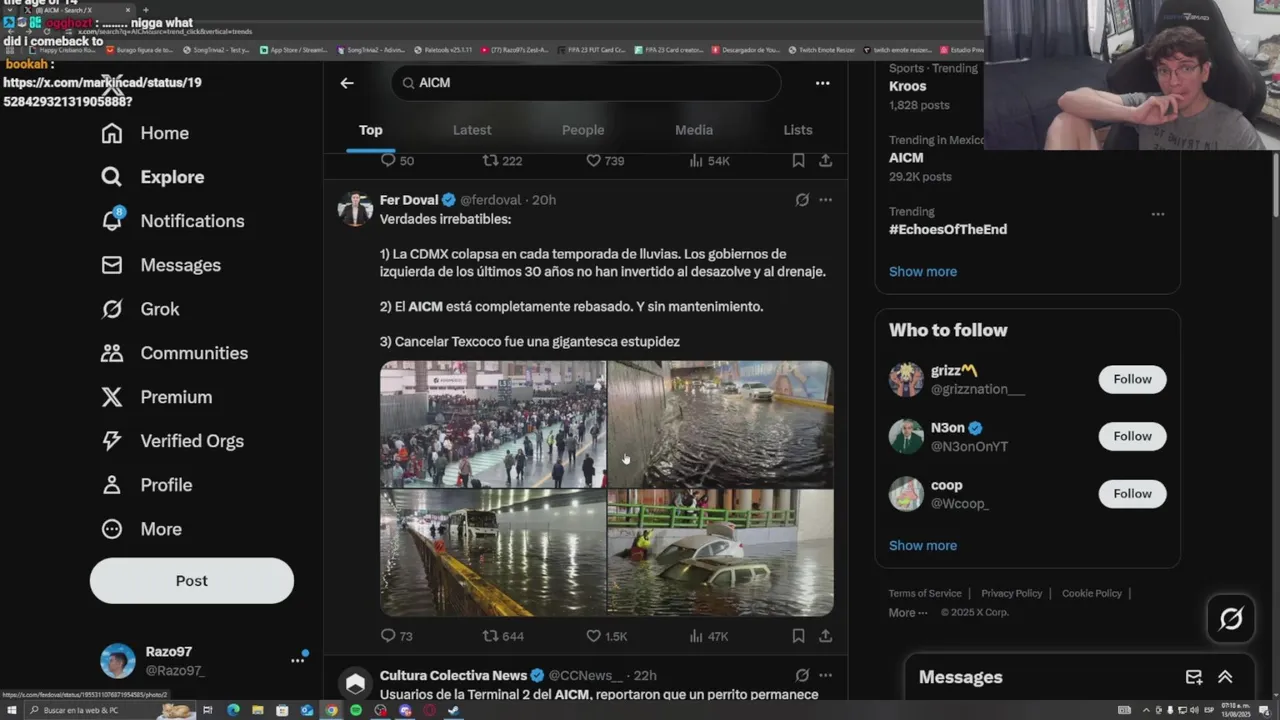Open Profile in the sidebar
1280x720 pixels.
146,485
